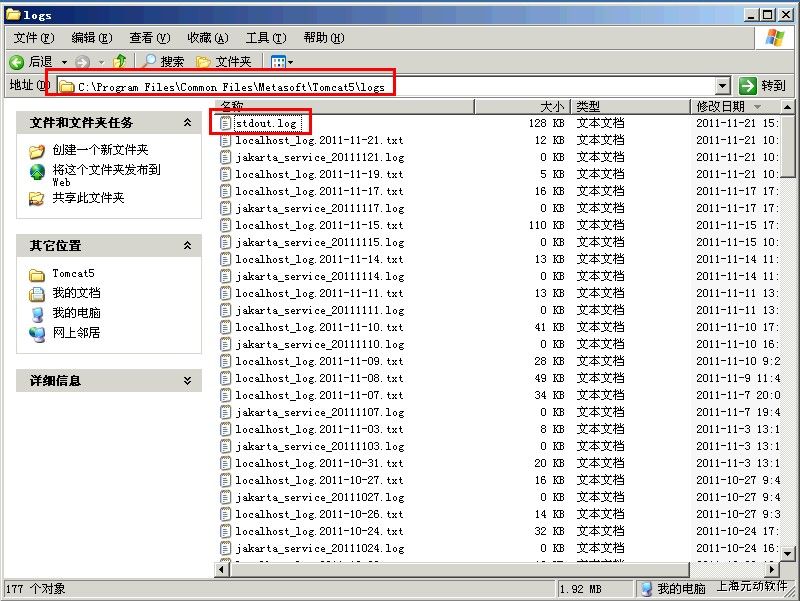
Task: Select the localhost_log.2011-11-15.txt file
Action: pos(319,225)
